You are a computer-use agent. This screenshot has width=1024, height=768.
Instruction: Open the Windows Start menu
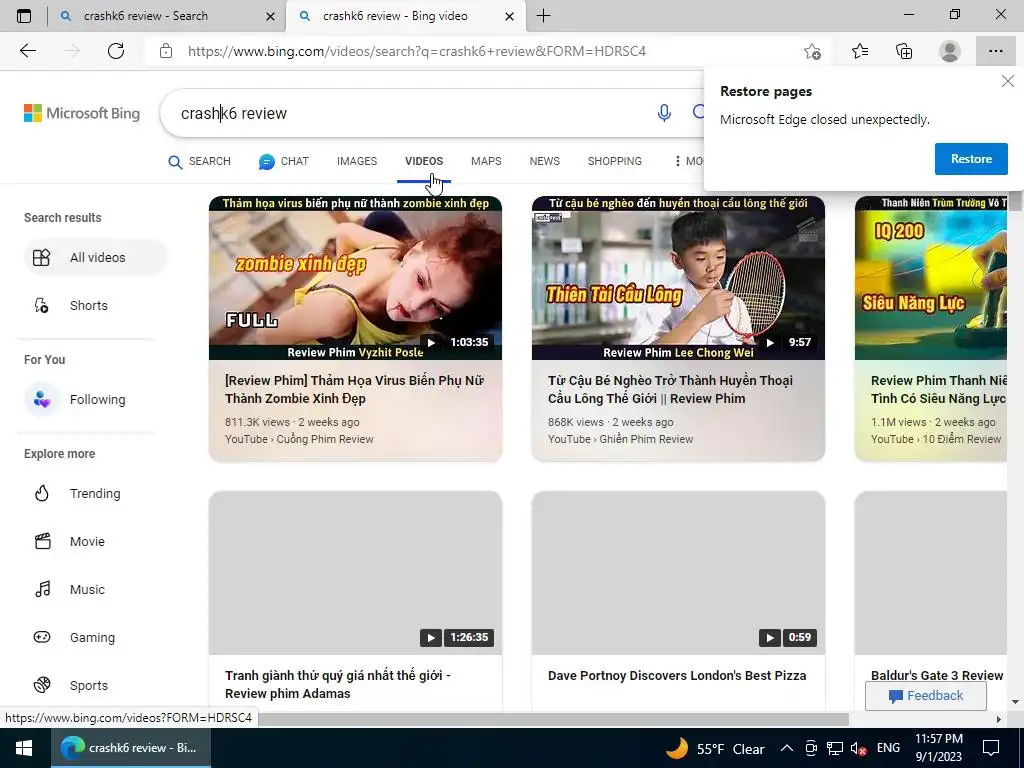click(25, 748)
